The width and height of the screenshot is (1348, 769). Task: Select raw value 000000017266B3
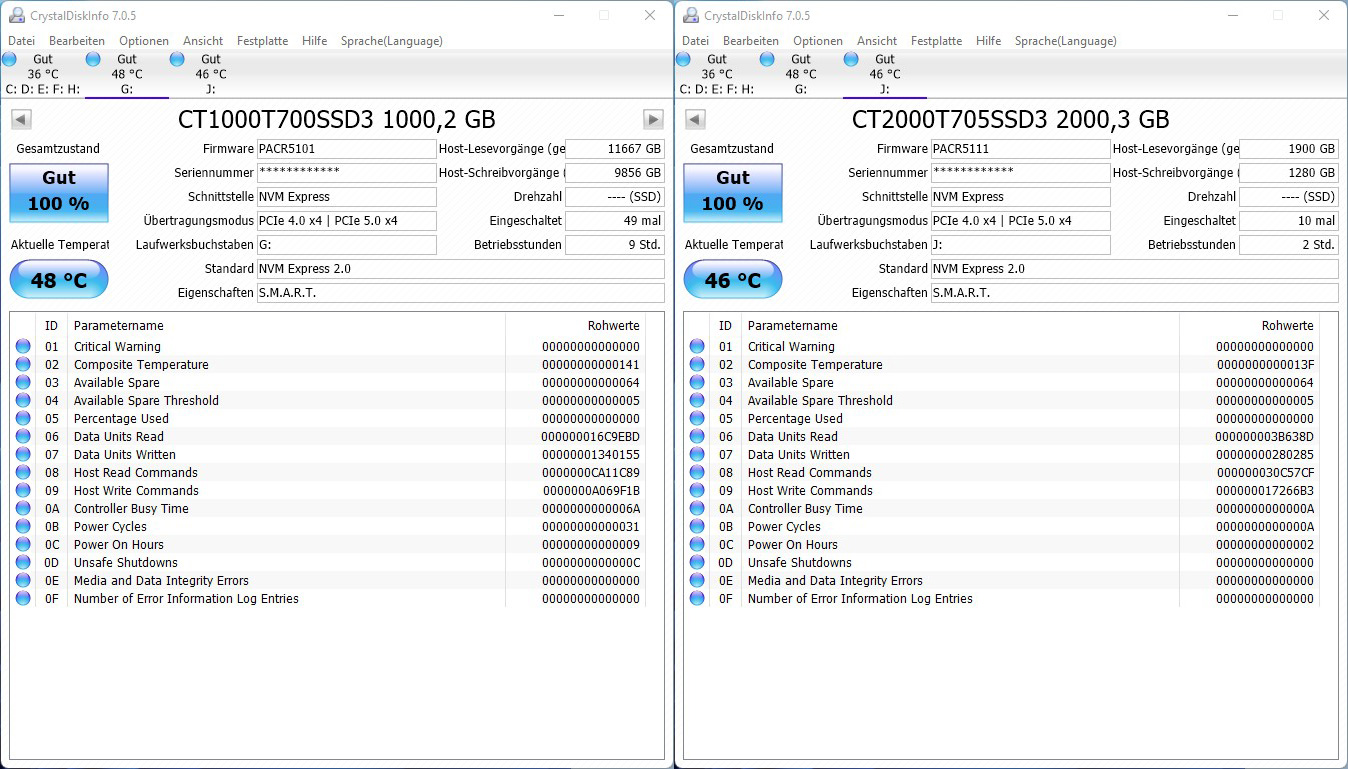(1265, 491)
